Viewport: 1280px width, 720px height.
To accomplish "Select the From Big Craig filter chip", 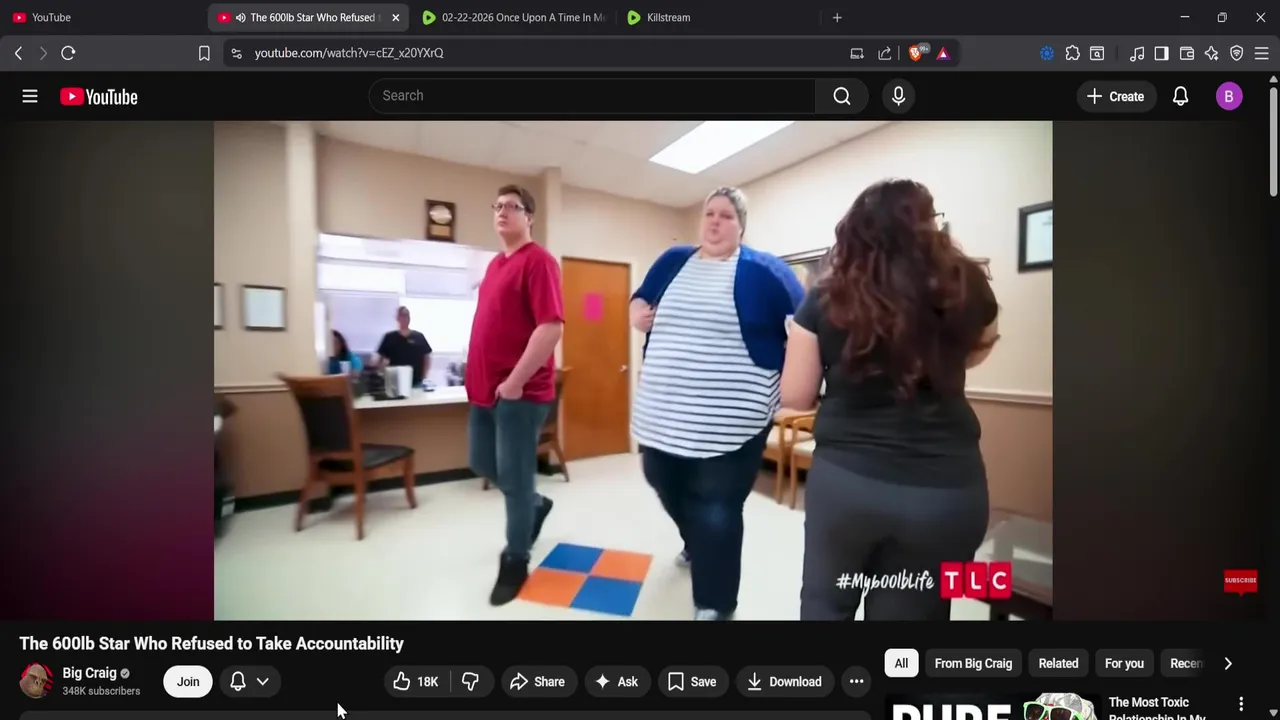I will 973,663.
